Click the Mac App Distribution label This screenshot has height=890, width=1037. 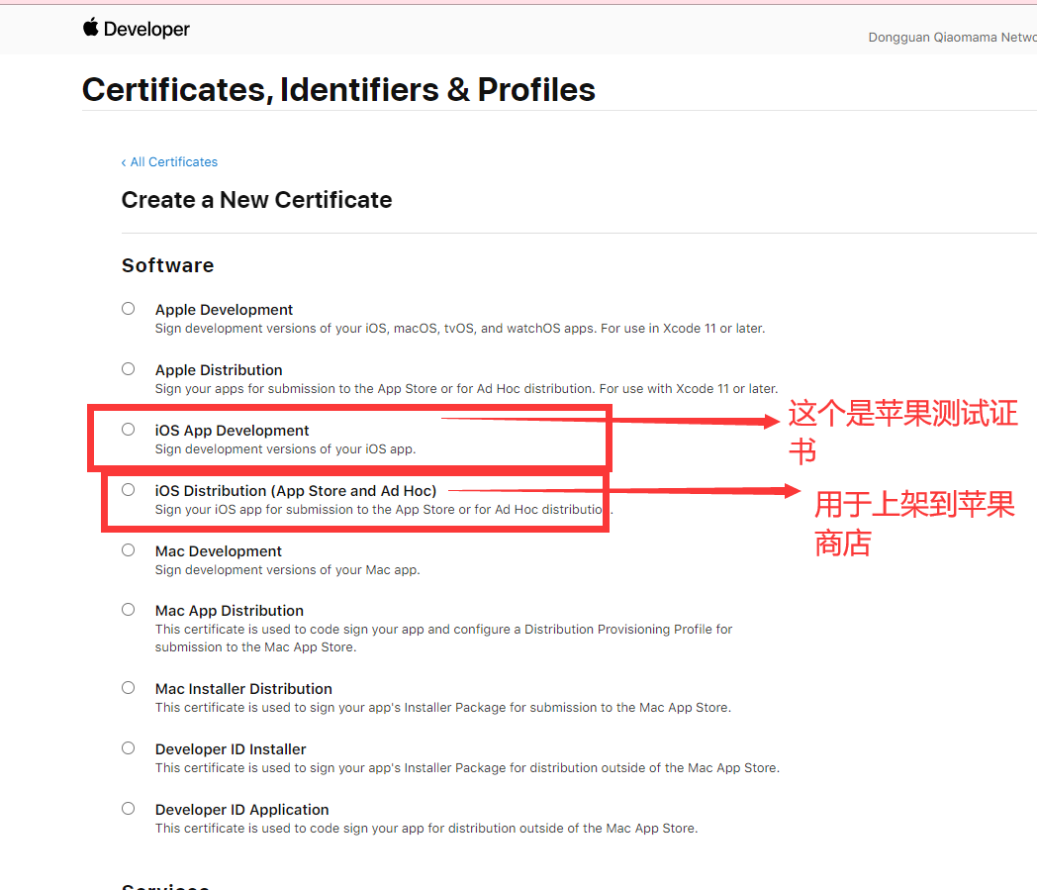[229, 610]
